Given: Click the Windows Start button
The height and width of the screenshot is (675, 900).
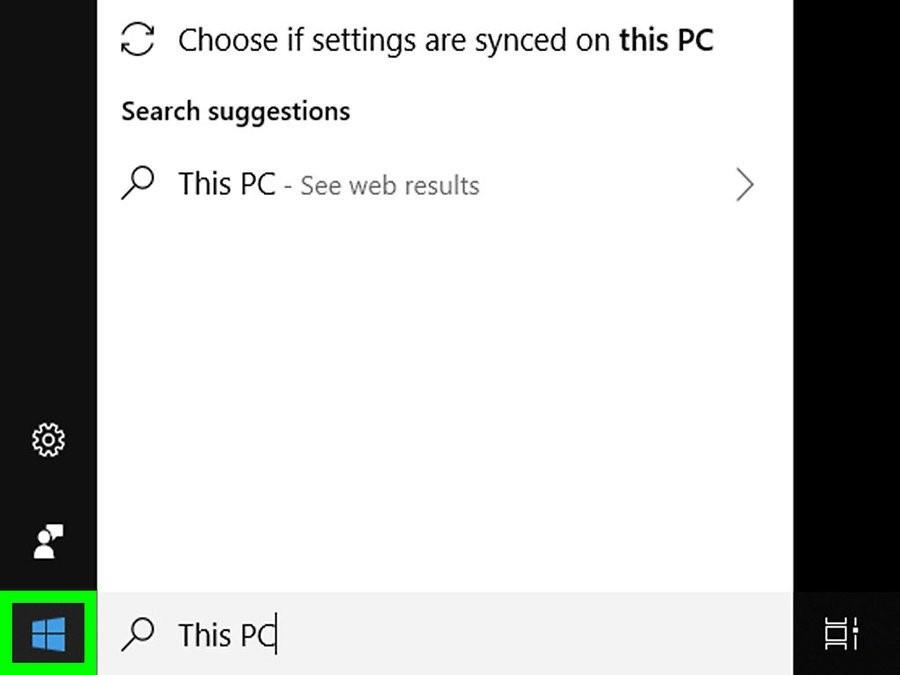Looking at the screenshot, I should [48, 634].
